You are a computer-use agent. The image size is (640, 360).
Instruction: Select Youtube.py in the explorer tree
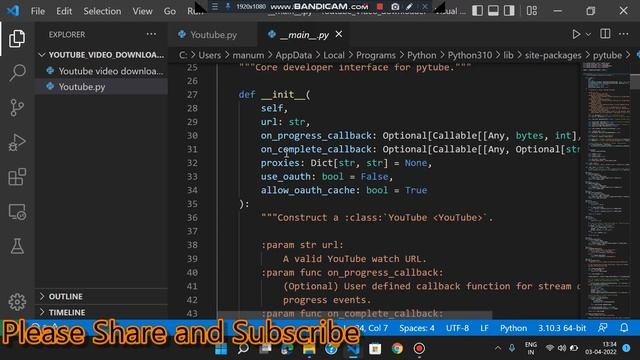tap(102, 87)
